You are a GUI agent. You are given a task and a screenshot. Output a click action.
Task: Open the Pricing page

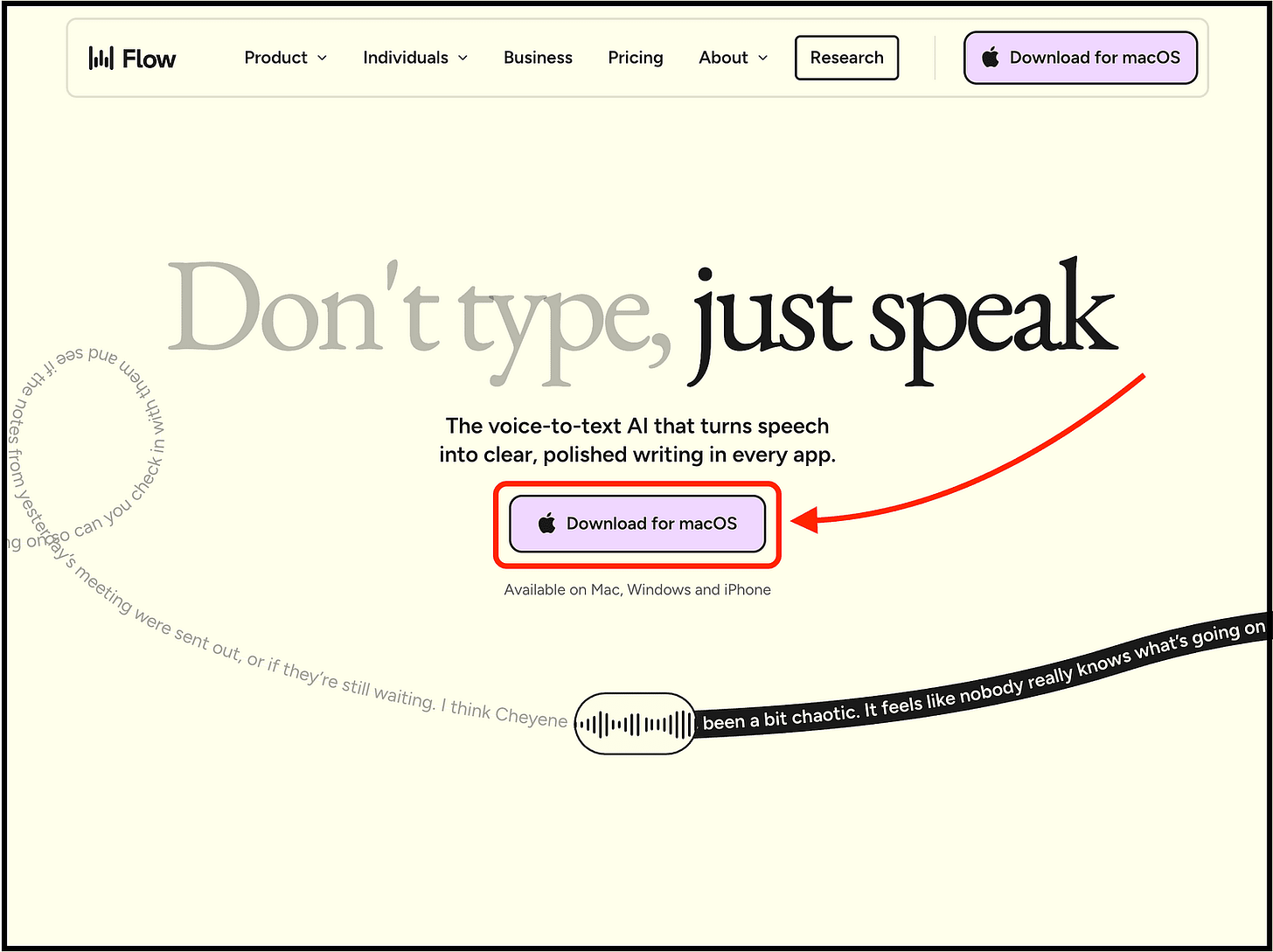636,58
